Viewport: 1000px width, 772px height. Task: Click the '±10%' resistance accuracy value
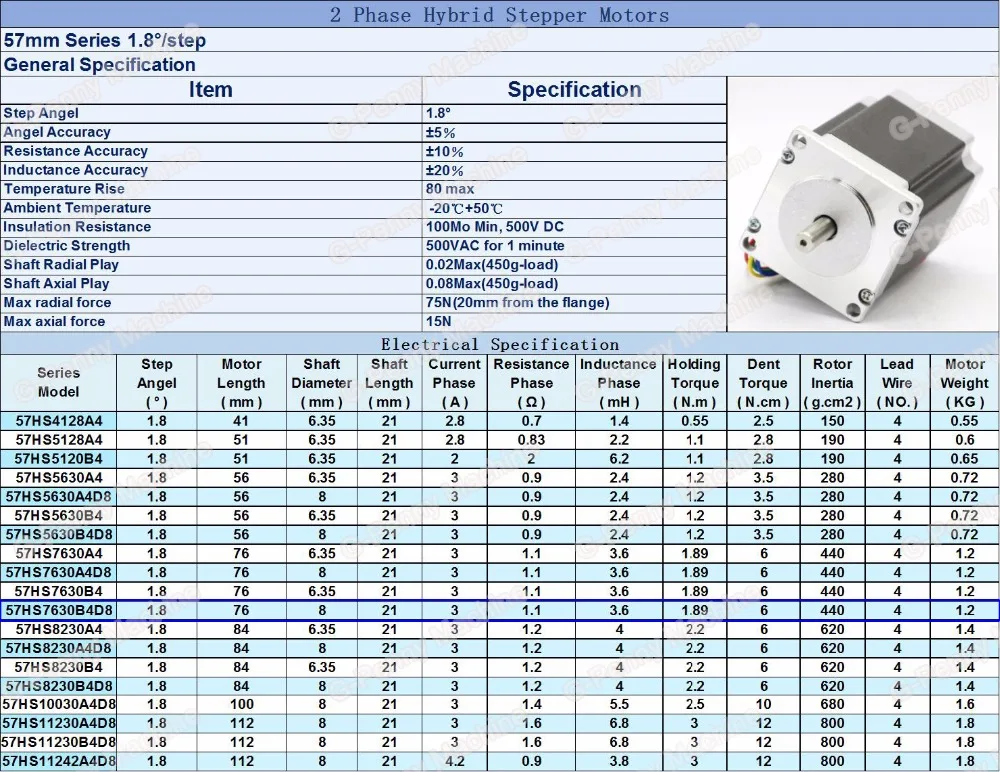pyautogui.click(x=445, y=152)
